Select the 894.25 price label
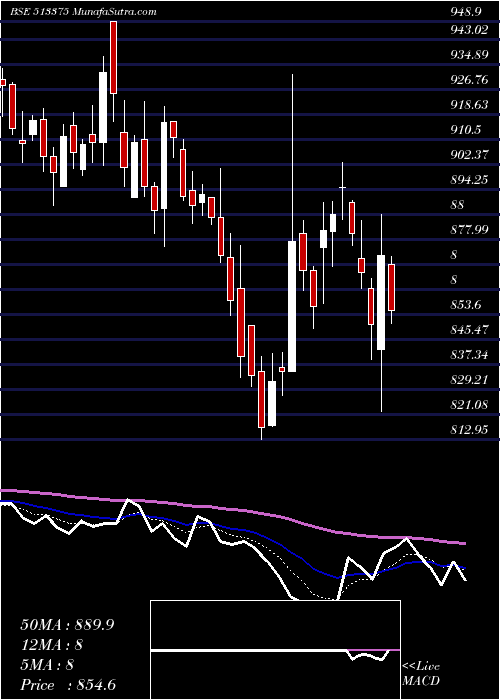The image size is (500, 700). point(469,180)
